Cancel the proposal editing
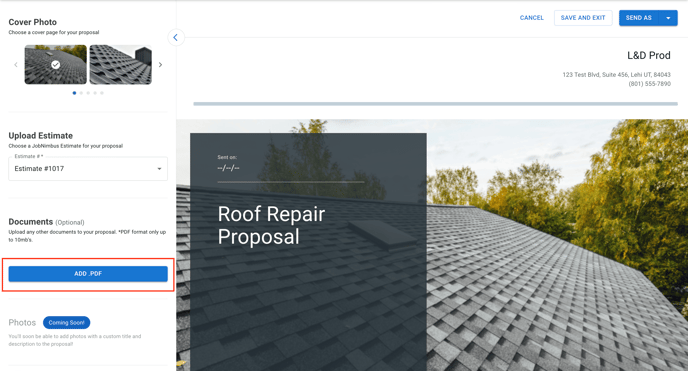 (531, 18)
